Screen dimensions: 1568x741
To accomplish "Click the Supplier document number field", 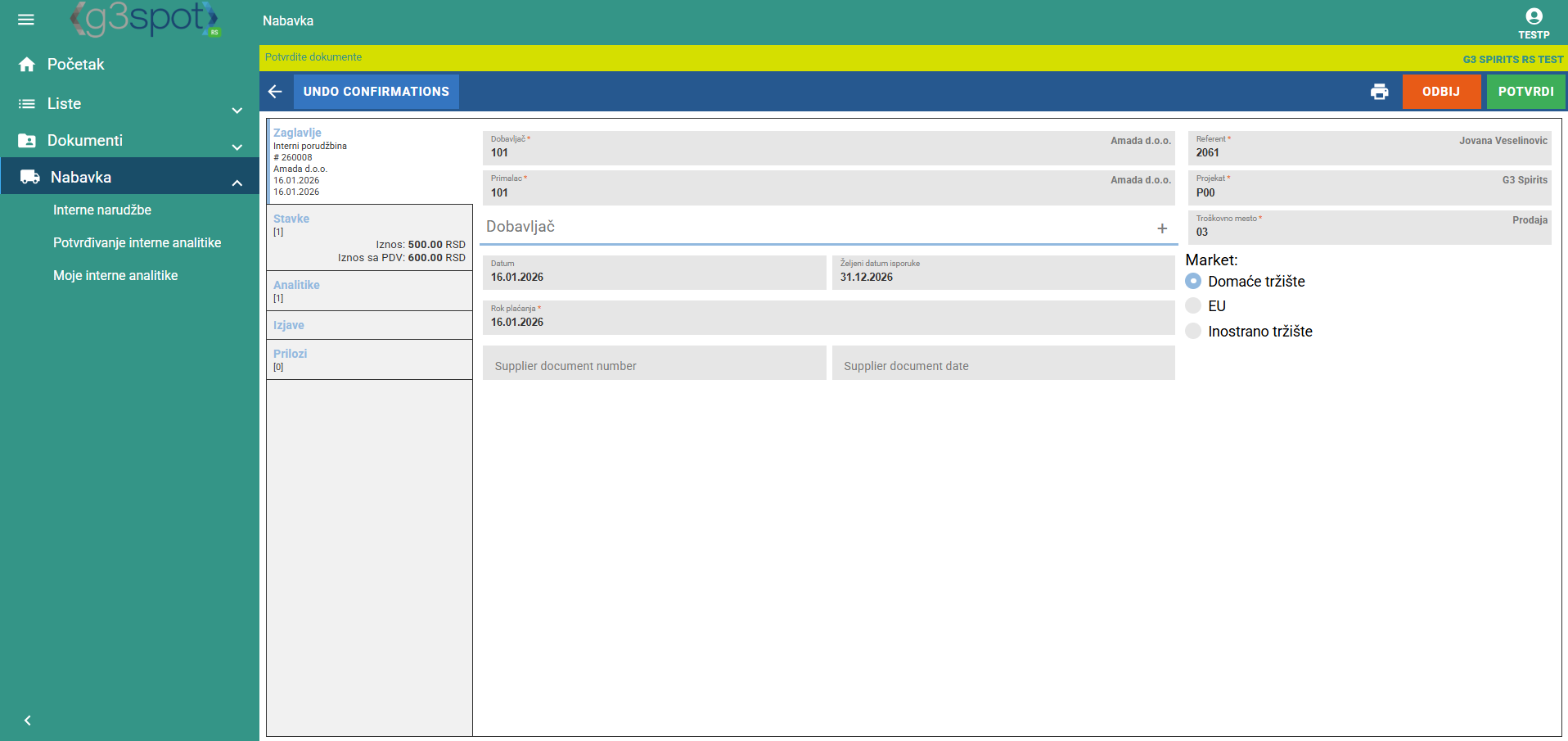I will (654, 364).
